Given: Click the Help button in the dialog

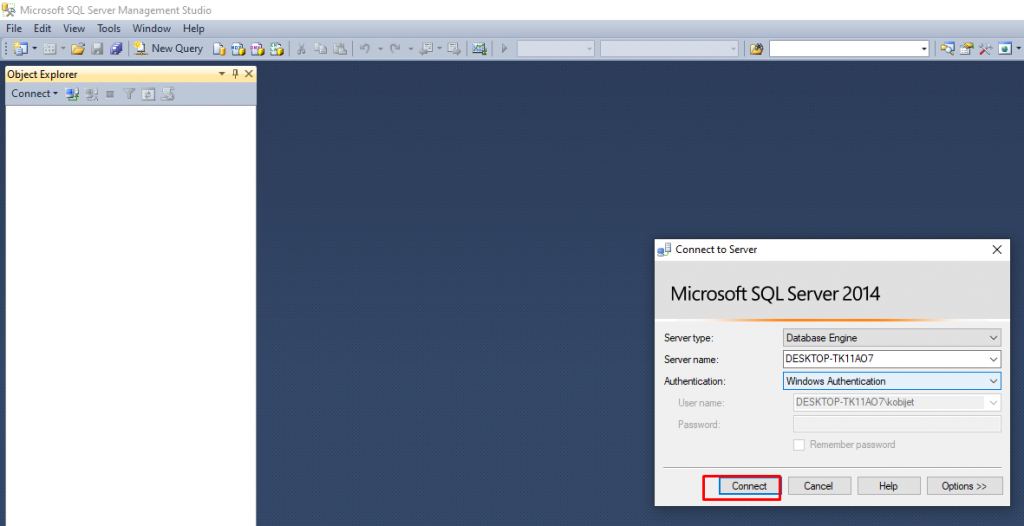Looking at the screenshot, I should (888, 486).
